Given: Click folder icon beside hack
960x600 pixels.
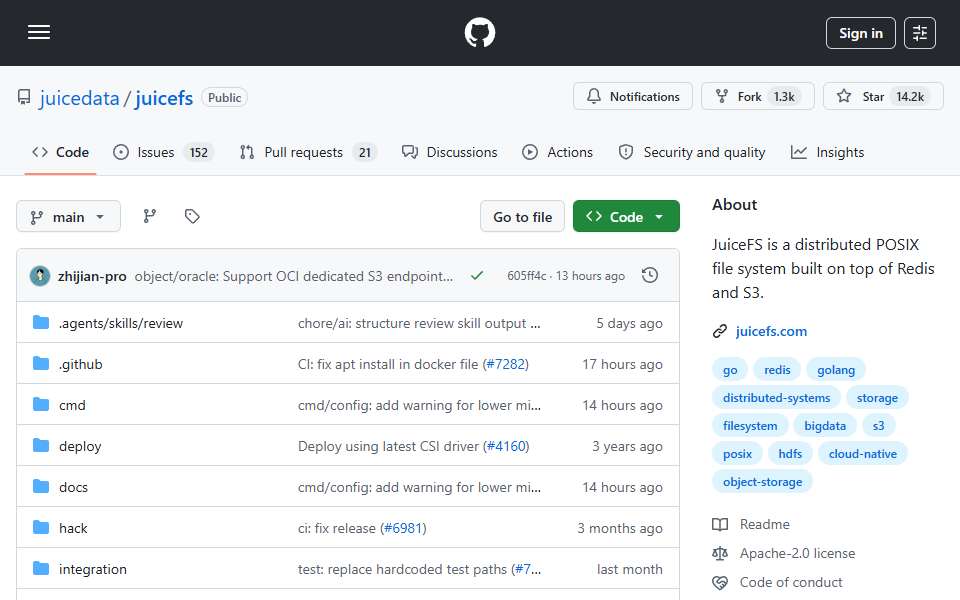Looking at the screenshot, I should pyautogui.click(x=41, y=528).
